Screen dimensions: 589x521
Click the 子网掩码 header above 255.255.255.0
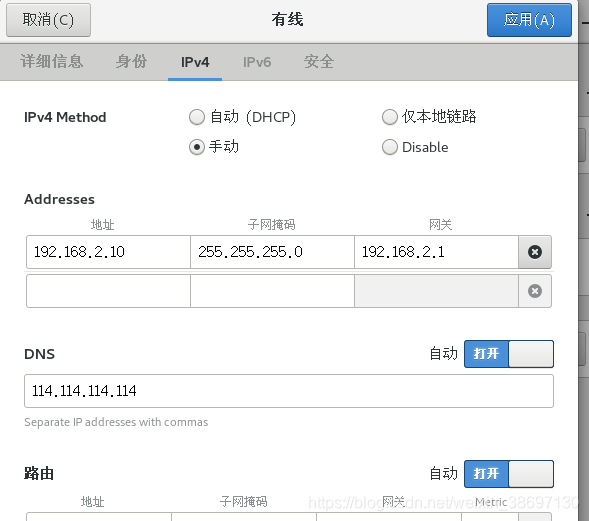tap(272, 225)
